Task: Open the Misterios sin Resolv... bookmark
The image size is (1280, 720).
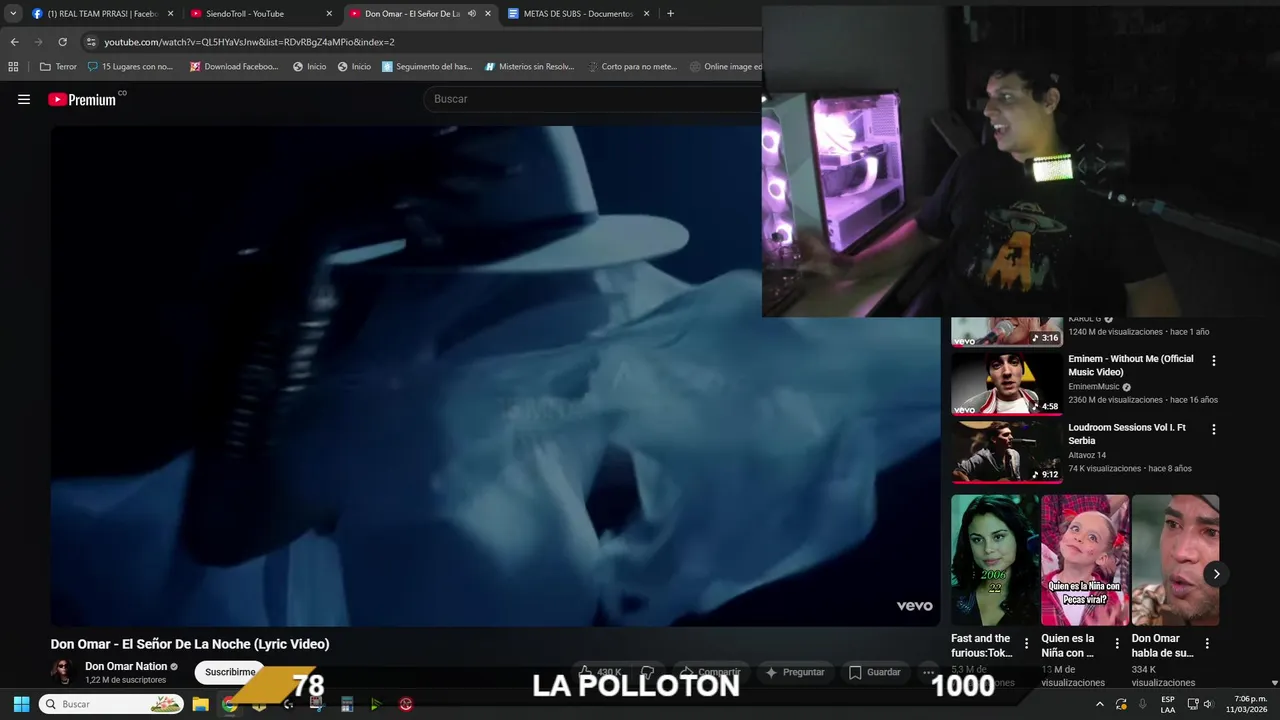Action: (529, 67)
